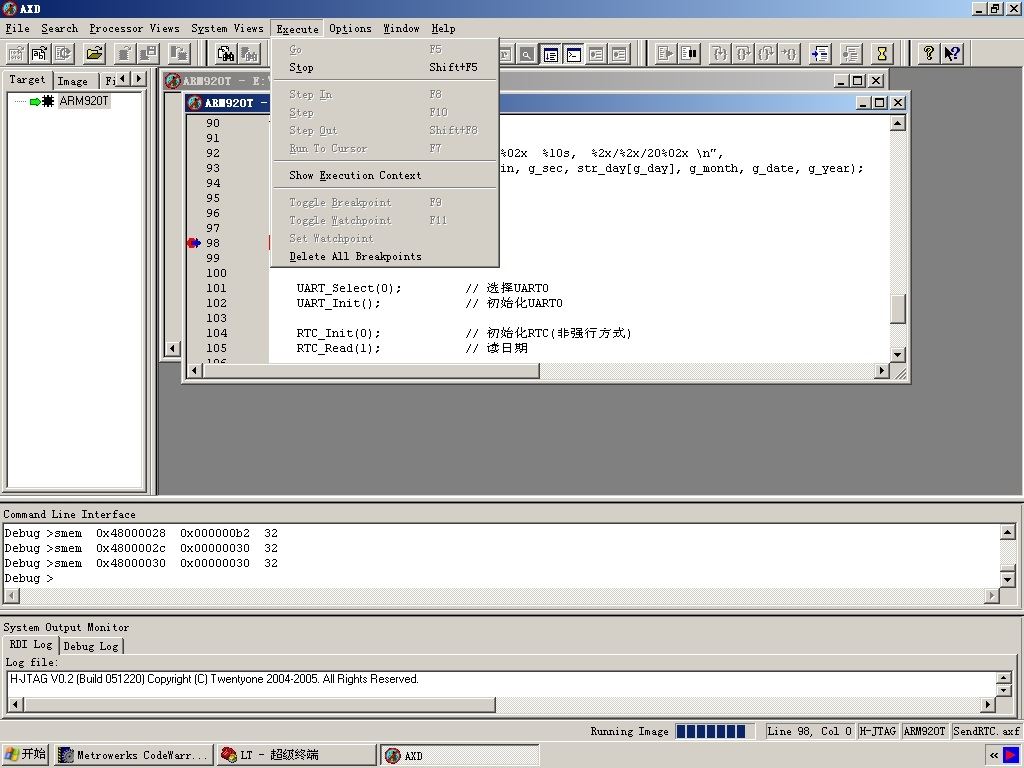Click the Stop execution toolbar icon

[x=689, y=54]
